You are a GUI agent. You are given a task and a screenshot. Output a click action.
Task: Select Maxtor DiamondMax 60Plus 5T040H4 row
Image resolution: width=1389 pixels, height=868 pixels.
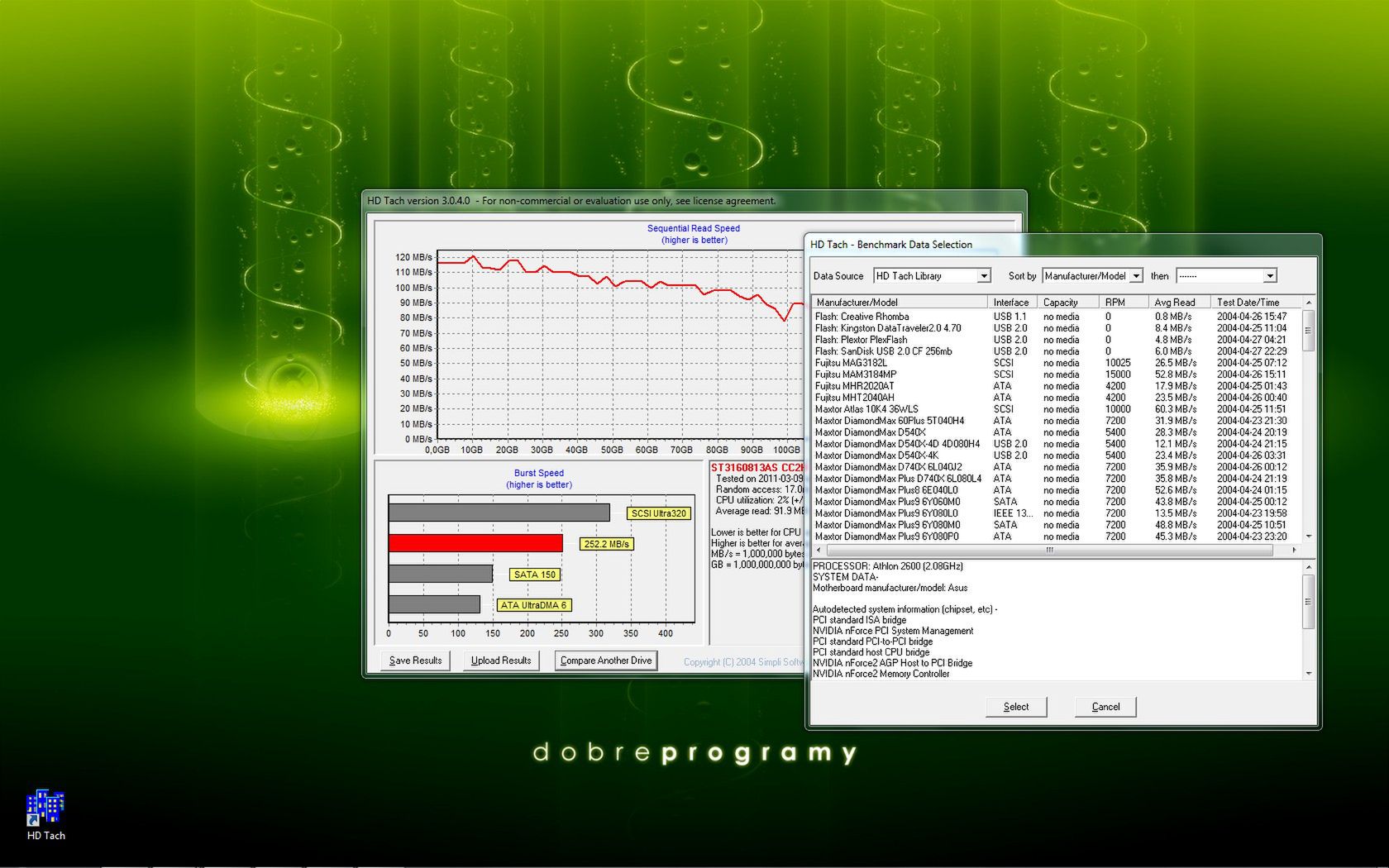click(x=1057, y=421)
